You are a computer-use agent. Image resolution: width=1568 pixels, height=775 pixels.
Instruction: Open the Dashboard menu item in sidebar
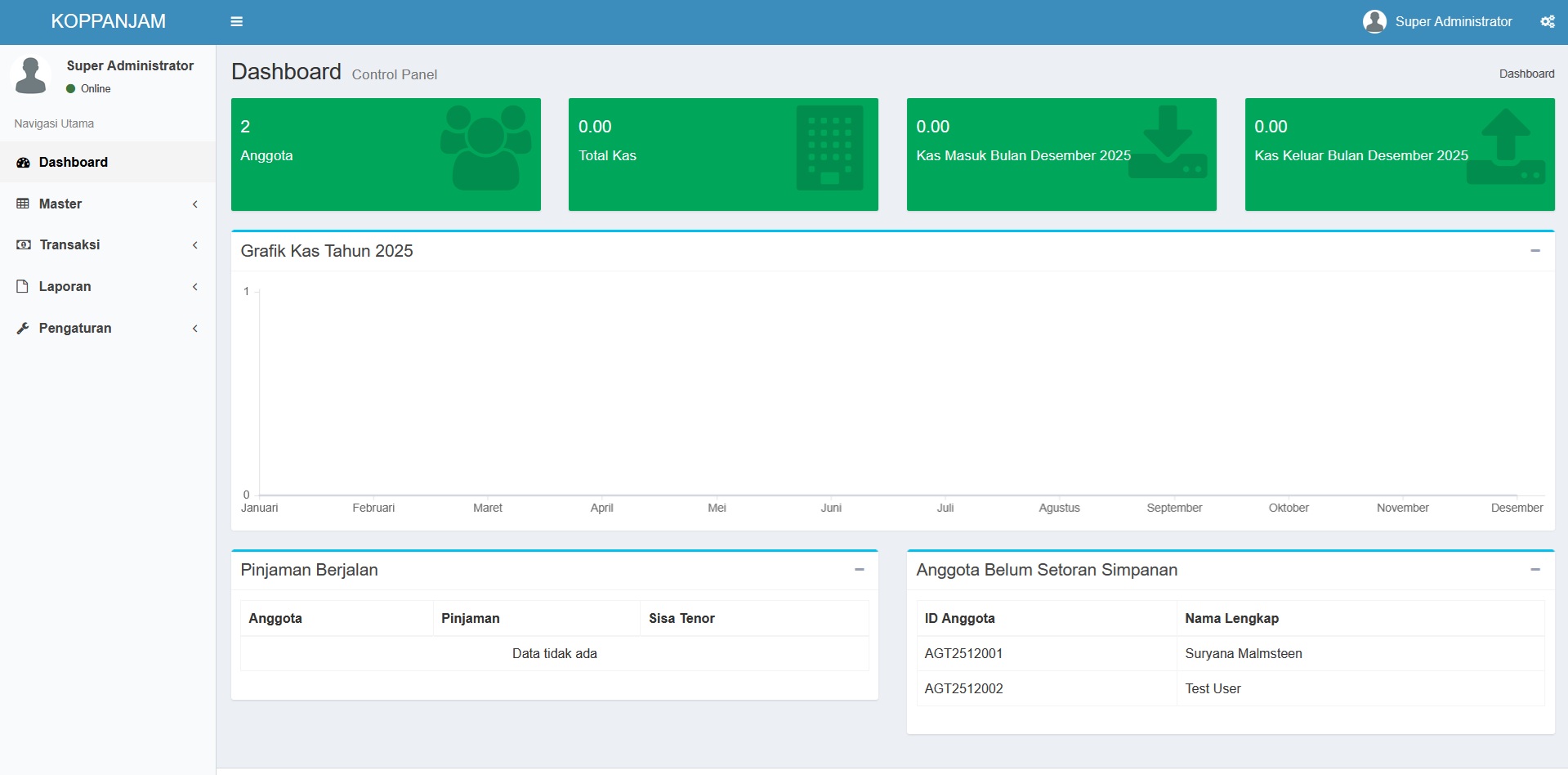point(74,162)
